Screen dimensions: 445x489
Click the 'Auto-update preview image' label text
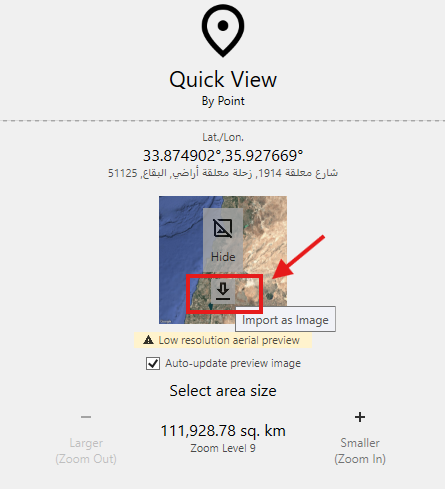click(x=233, y=363)
